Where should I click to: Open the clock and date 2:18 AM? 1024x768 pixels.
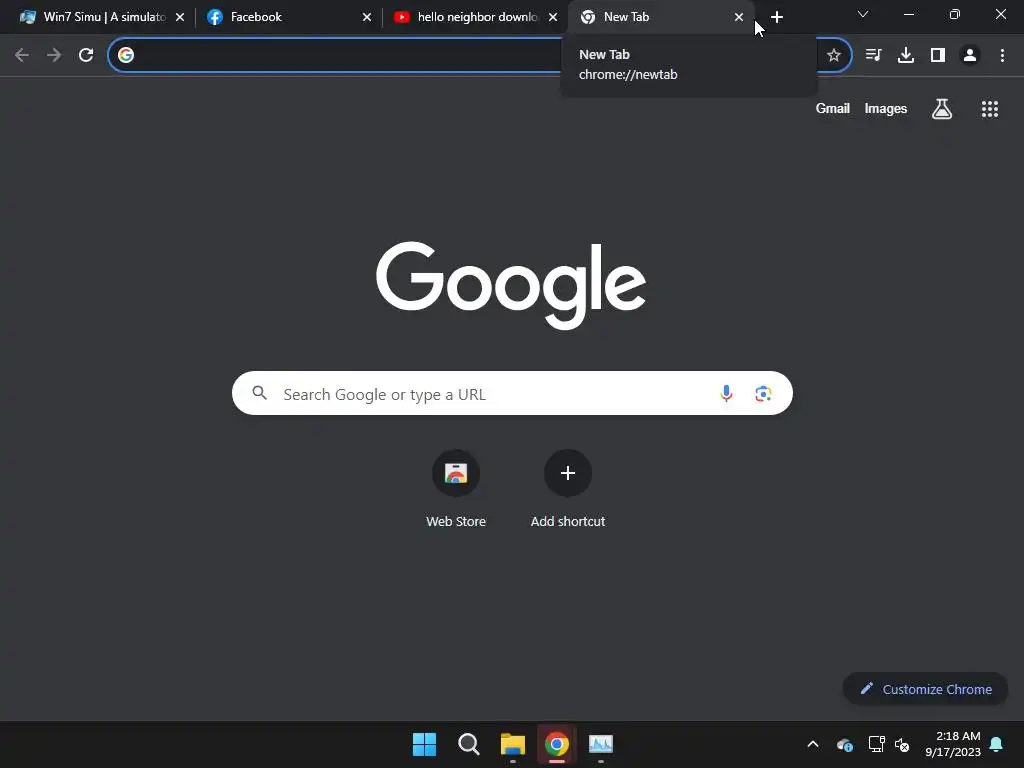(953, 744)
